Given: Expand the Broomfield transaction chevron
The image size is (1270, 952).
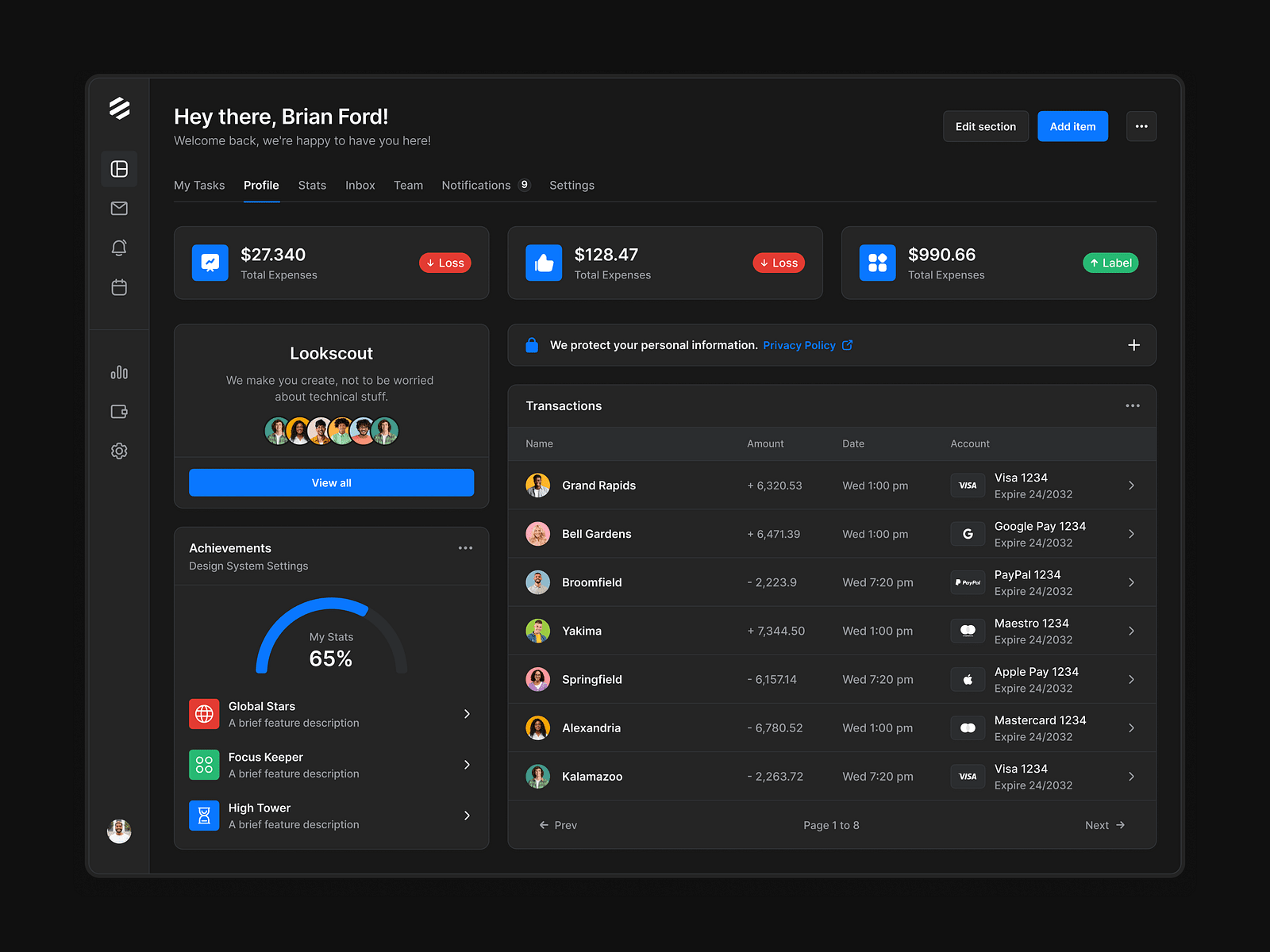Looking at the screenshot, I should pyautogui.click(x=1131, y=582).
